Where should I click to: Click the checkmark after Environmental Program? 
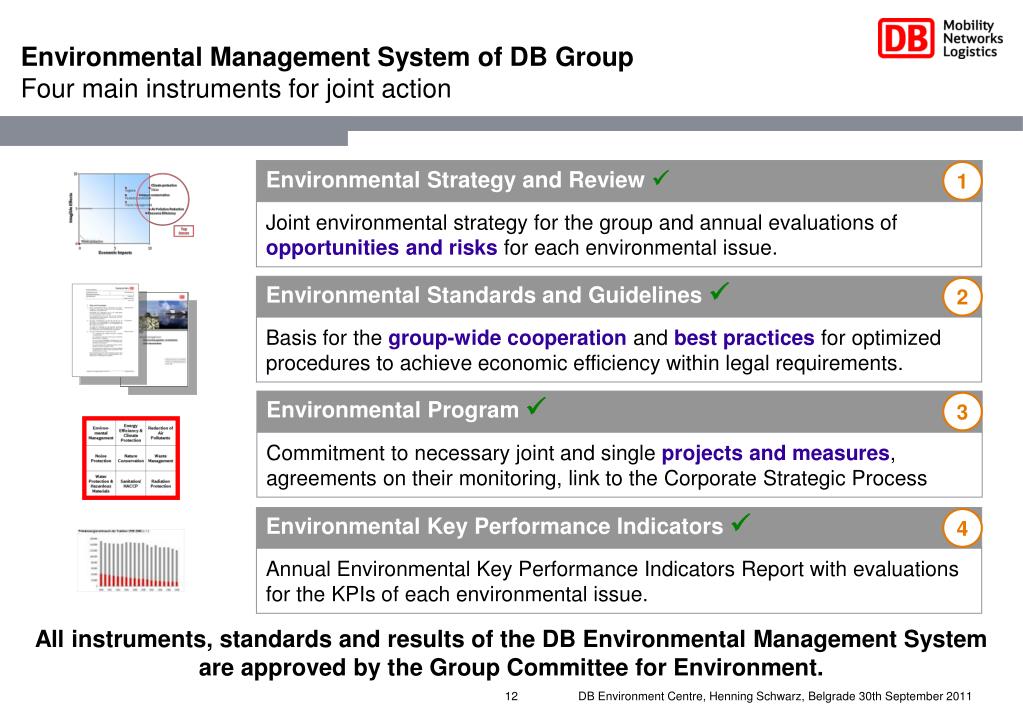536,406
